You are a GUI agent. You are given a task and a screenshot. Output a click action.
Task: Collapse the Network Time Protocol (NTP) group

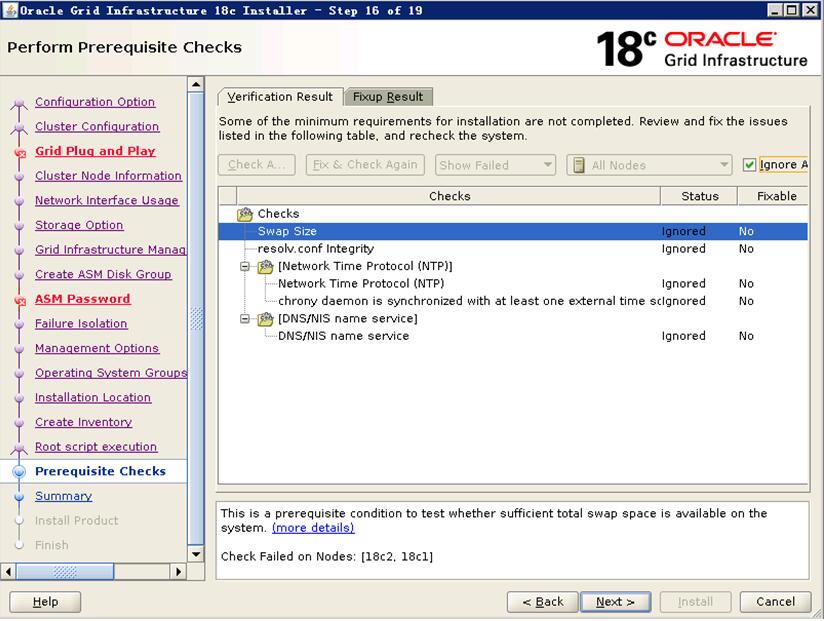(x=245, y=266)
